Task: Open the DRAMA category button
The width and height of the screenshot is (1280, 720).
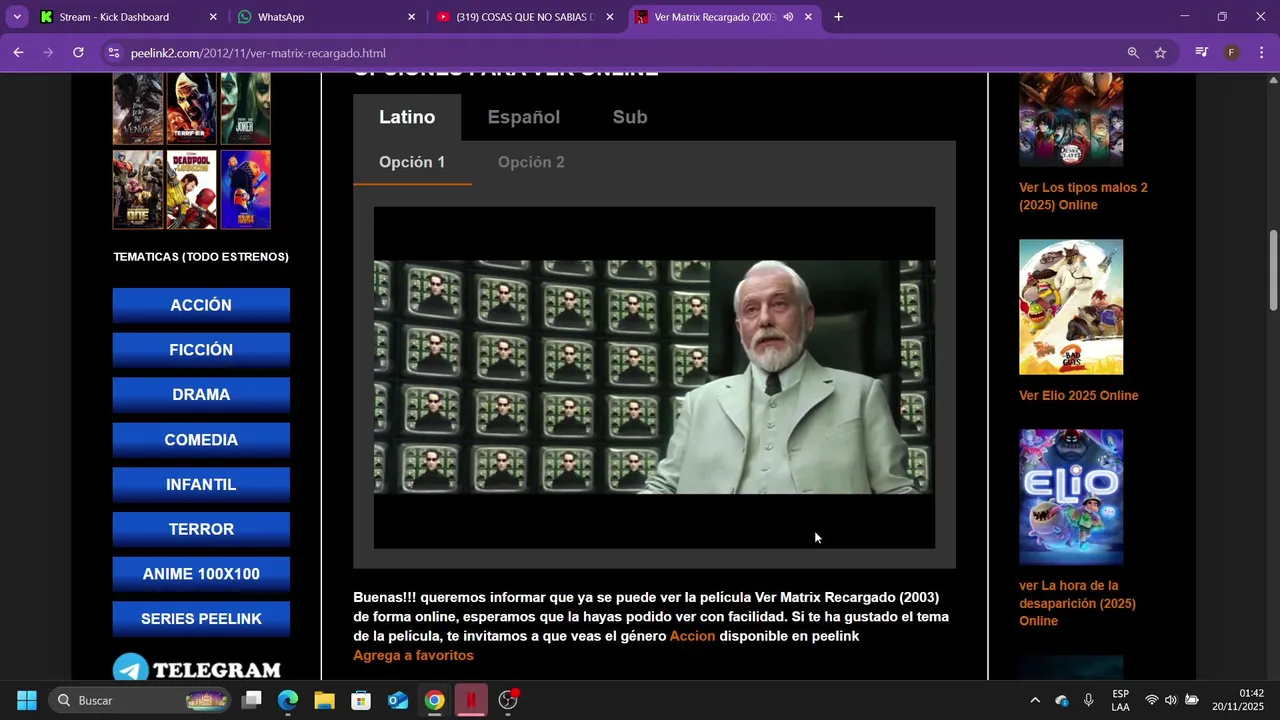Action: (201, 395)
